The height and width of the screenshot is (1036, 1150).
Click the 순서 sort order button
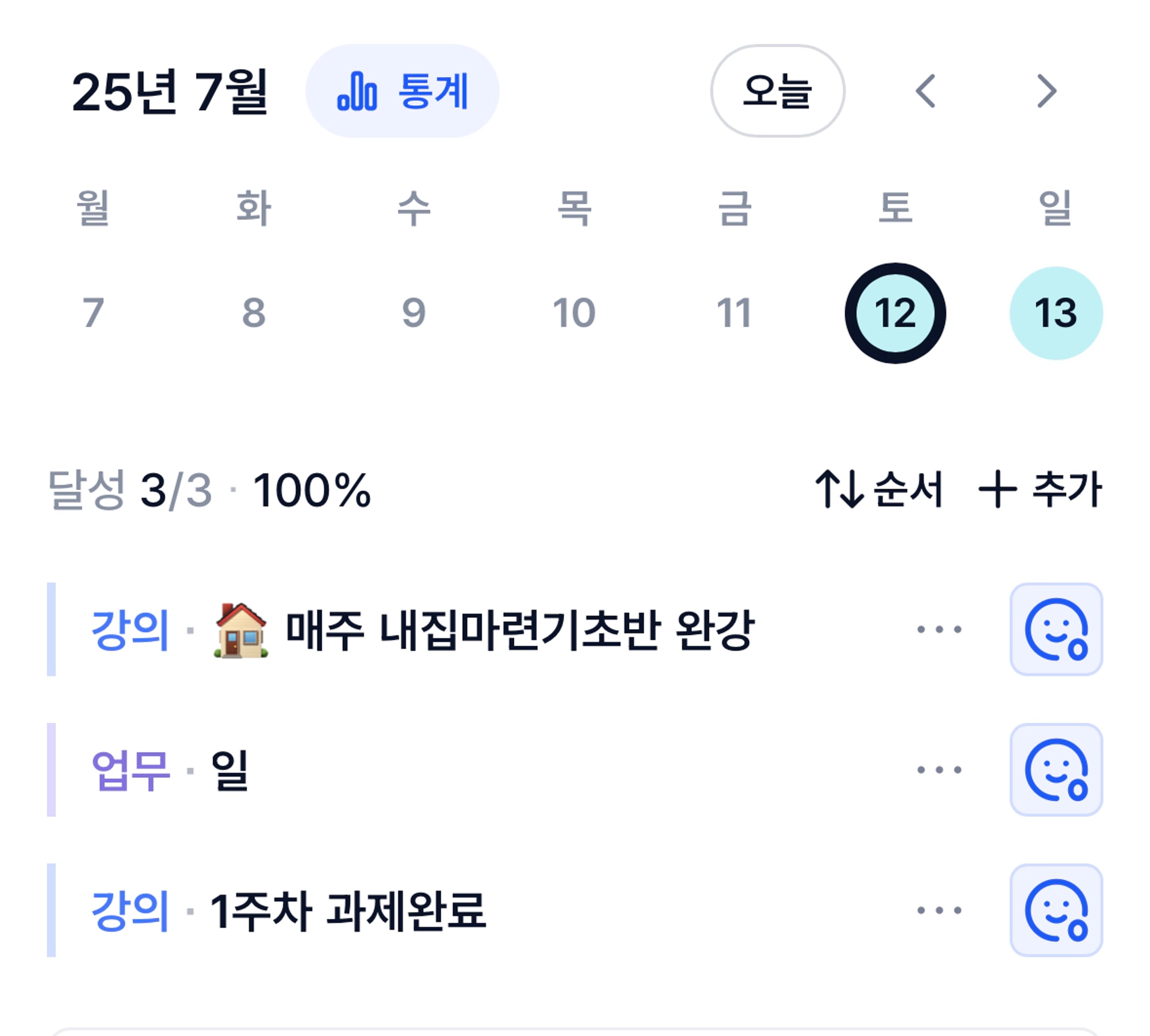[879, 489]
